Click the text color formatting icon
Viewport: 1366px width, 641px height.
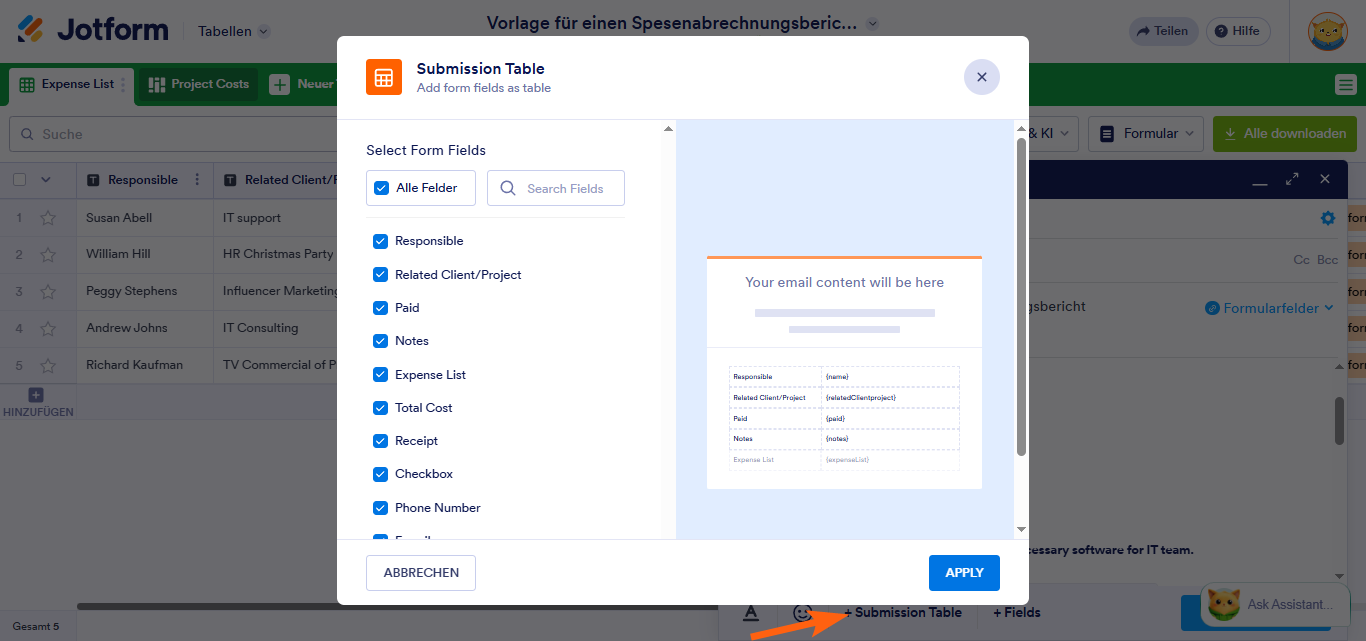pyautogui.click(x=751, y=611)
